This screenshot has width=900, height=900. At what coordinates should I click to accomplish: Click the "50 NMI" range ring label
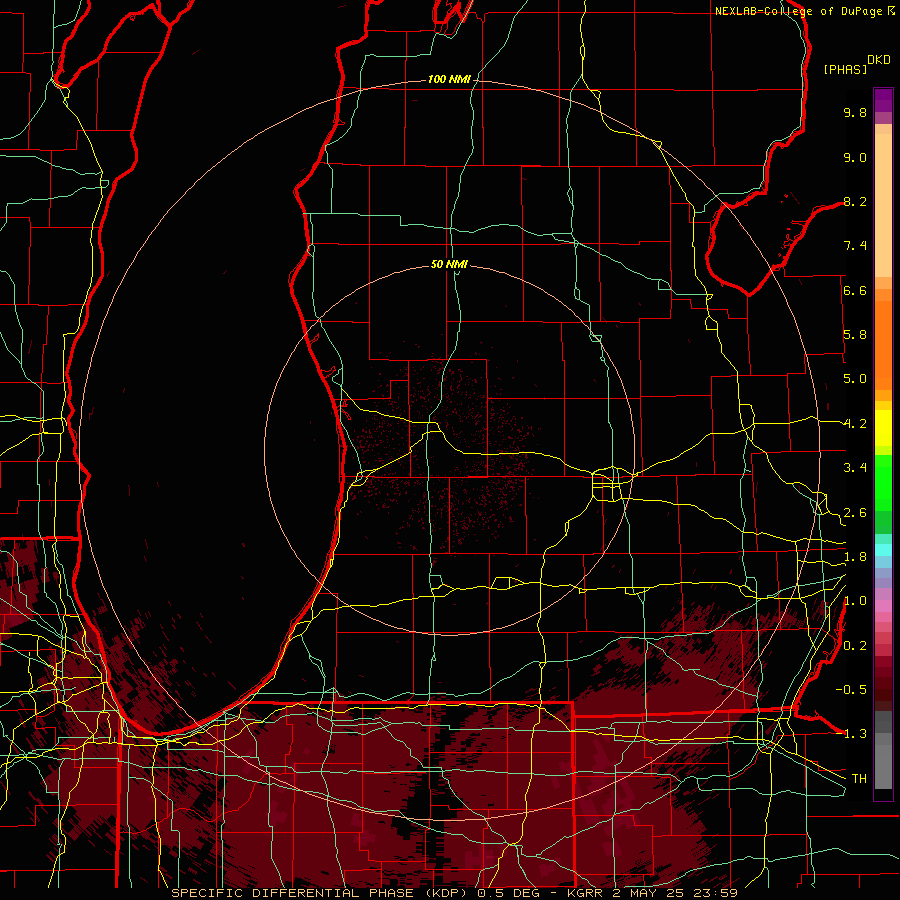[449, 264]
